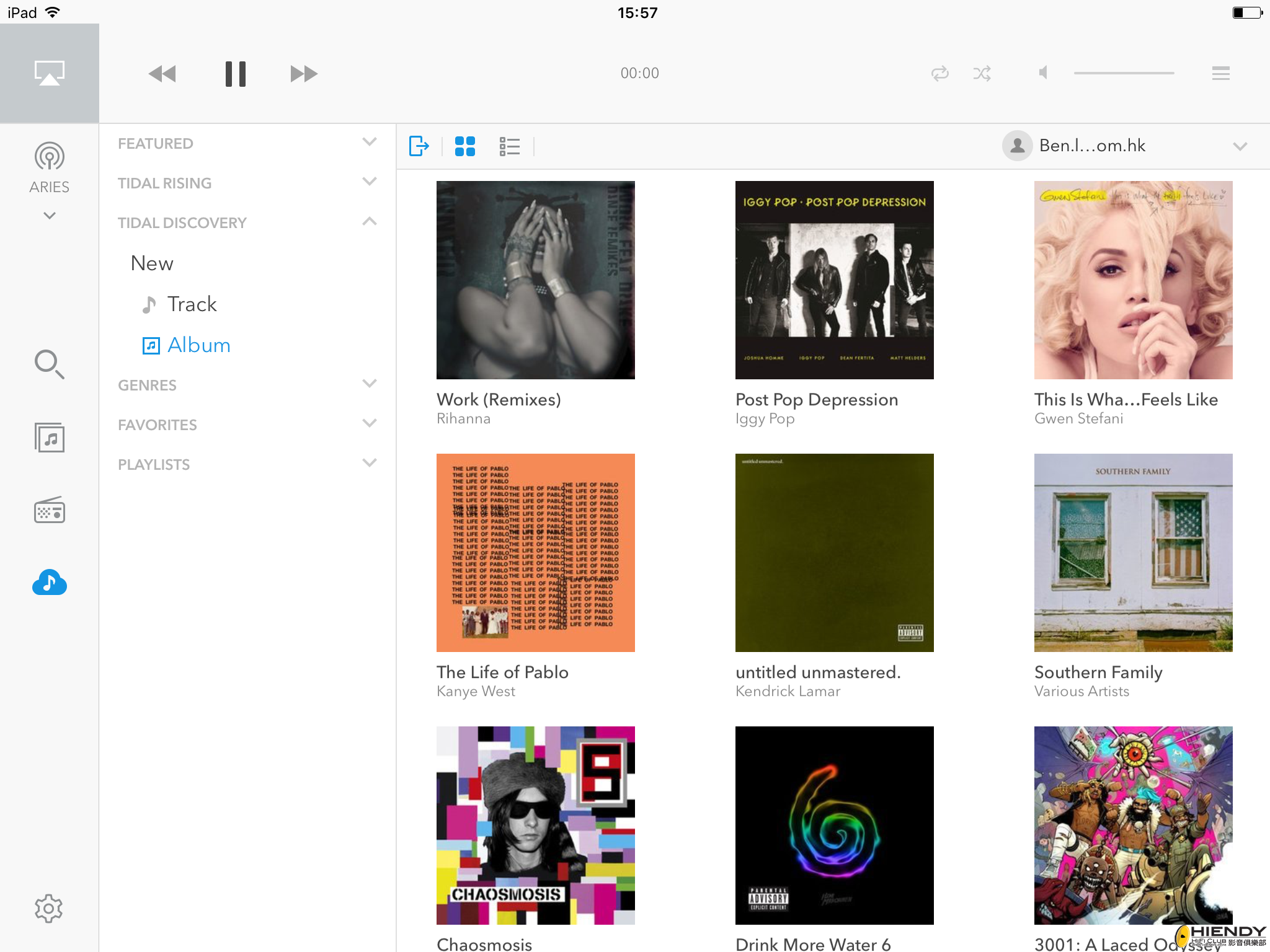Adjust the volume slider
Viewport: 1270px width, 952px height.
click(1124, 73)
